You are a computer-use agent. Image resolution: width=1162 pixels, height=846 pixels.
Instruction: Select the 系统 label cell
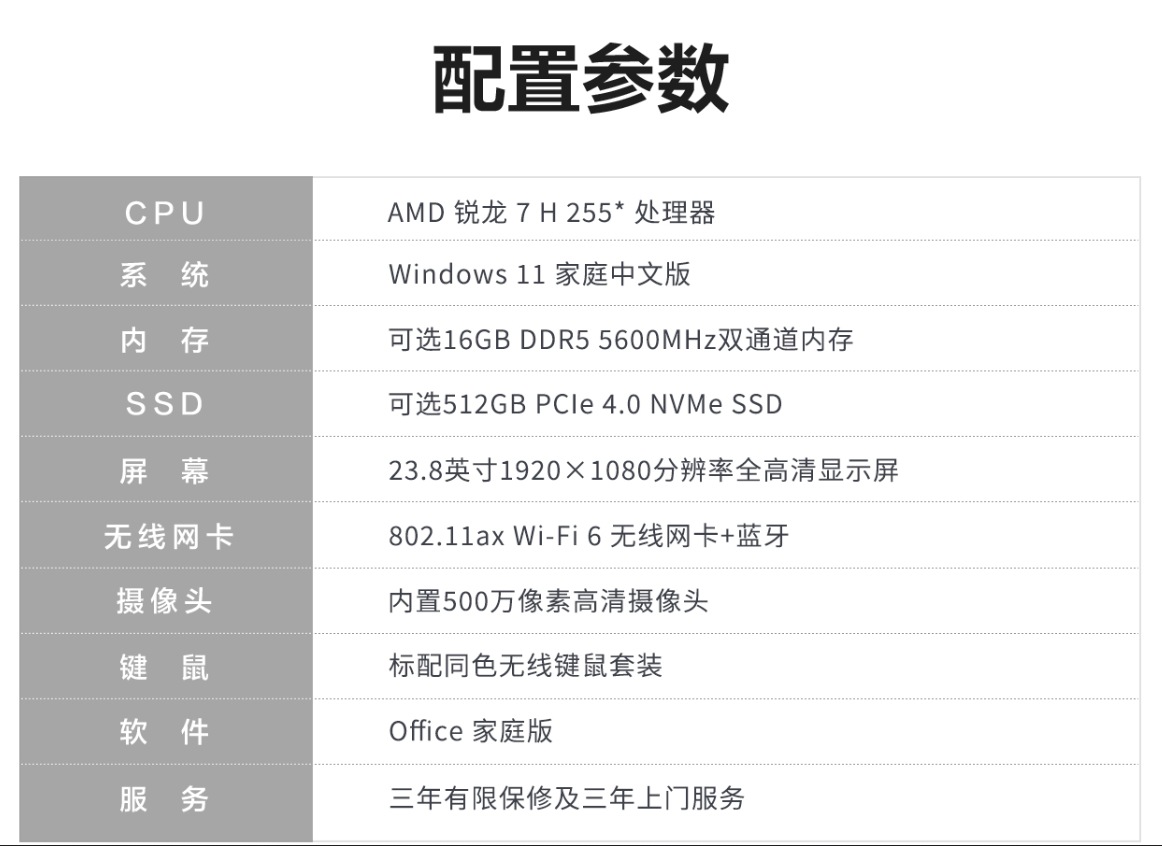[165, 274]
